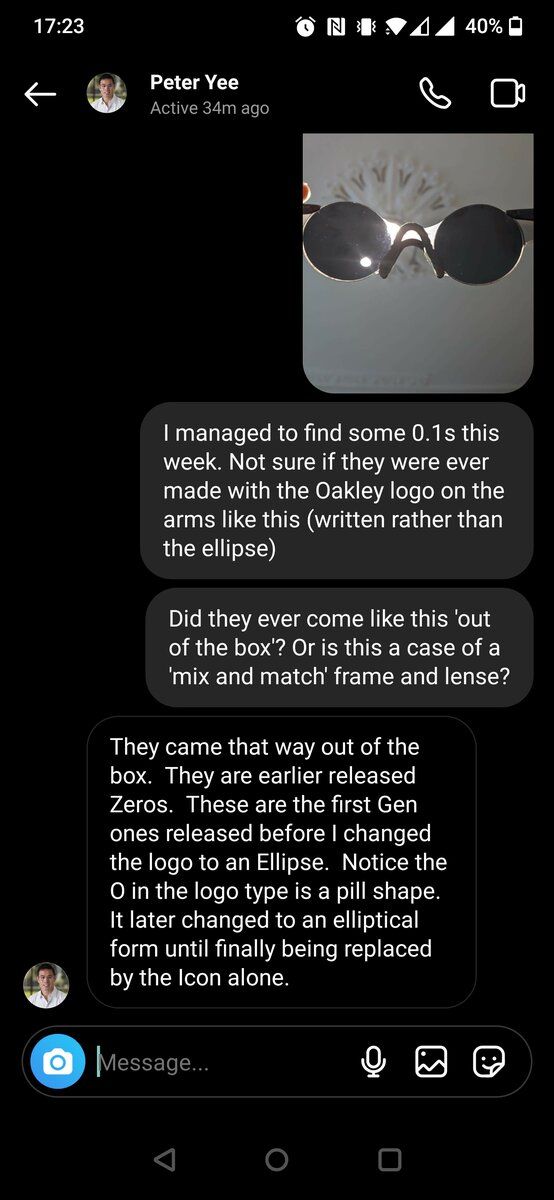
Task: Open the blue camera button
Action: point(57,1061)
